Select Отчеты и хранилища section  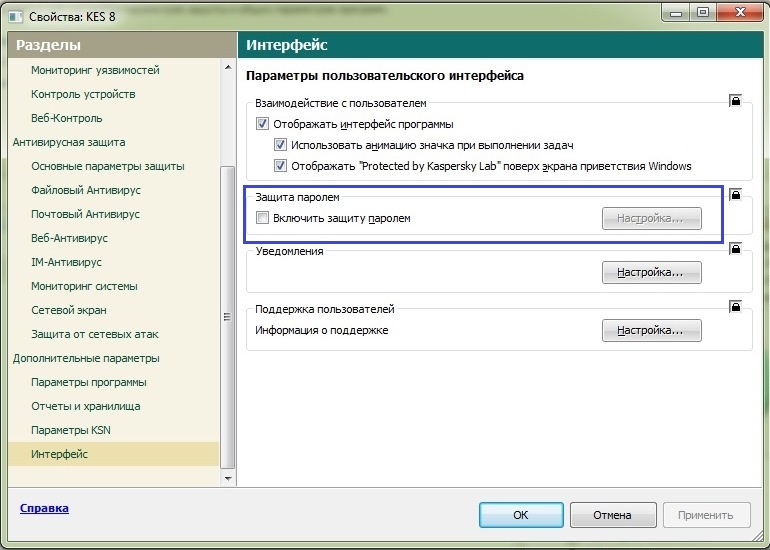click(85, 407)
